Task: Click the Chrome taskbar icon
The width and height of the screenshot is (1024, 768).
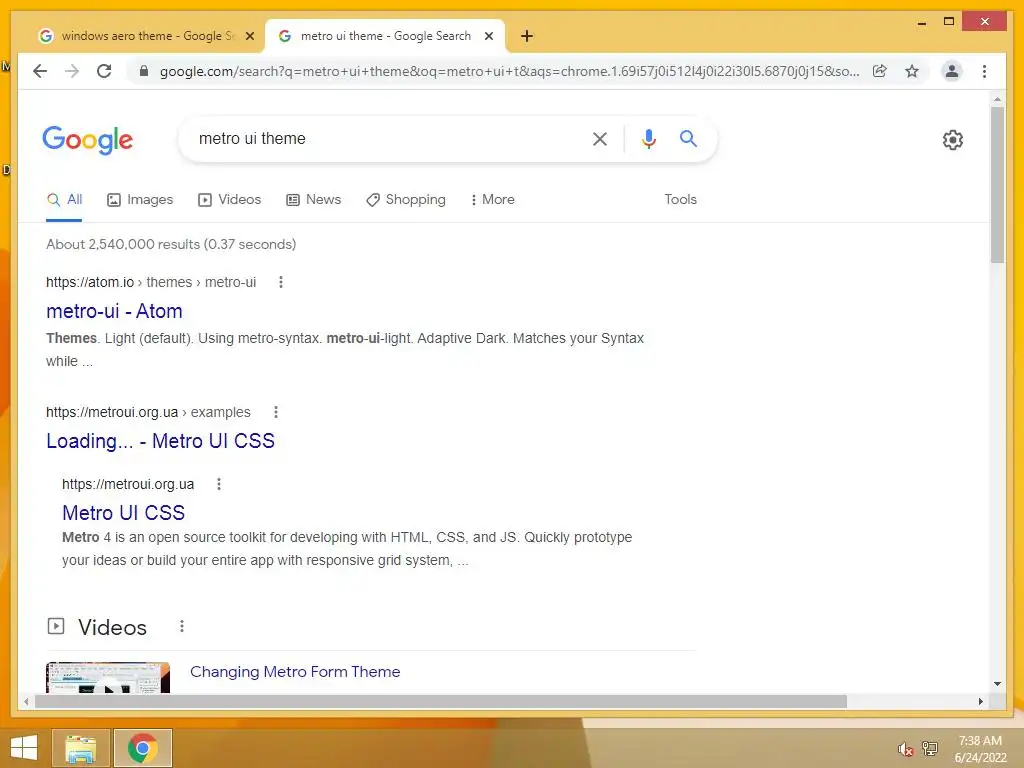Action: pyautogui.click(x=143, y=748)
